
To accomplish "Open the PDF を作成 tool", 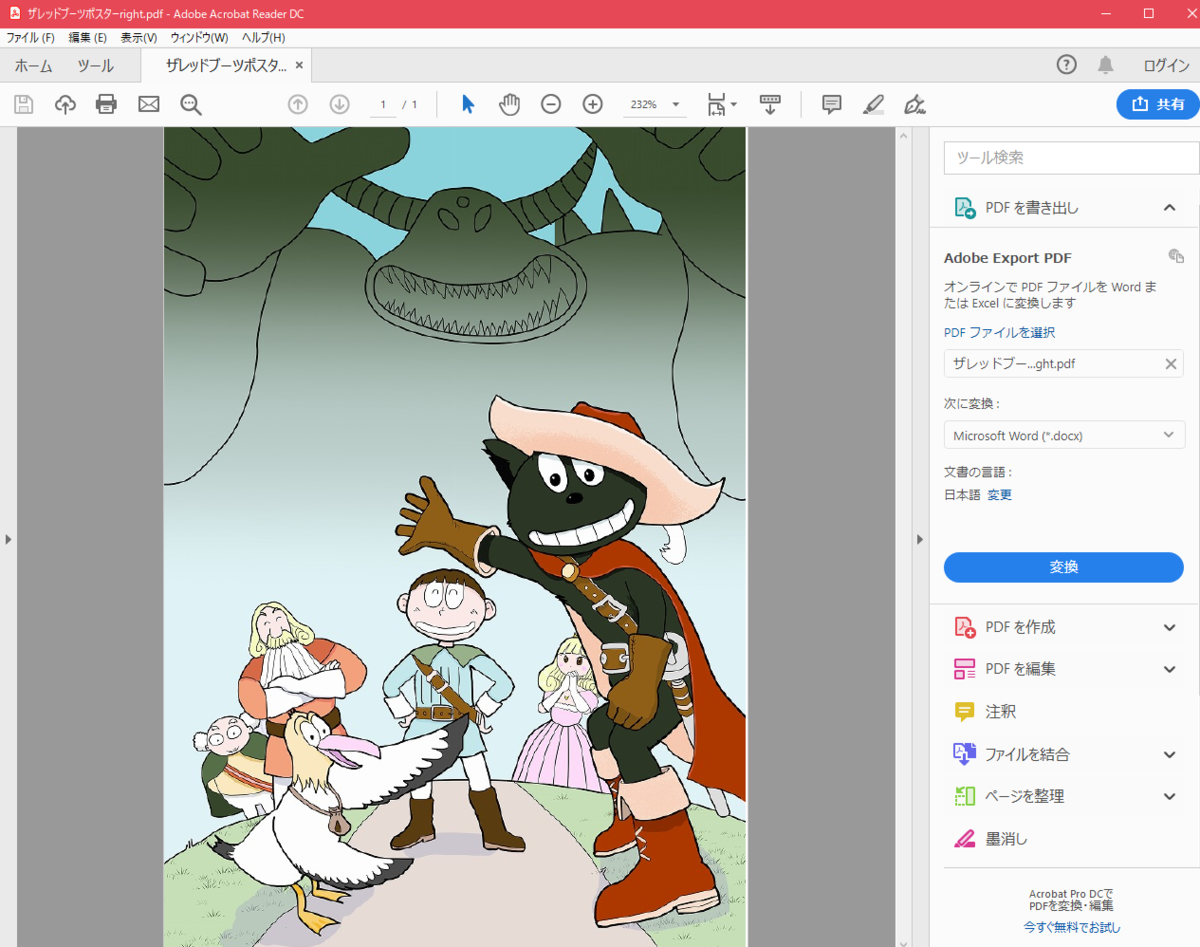I will 1020,627.
